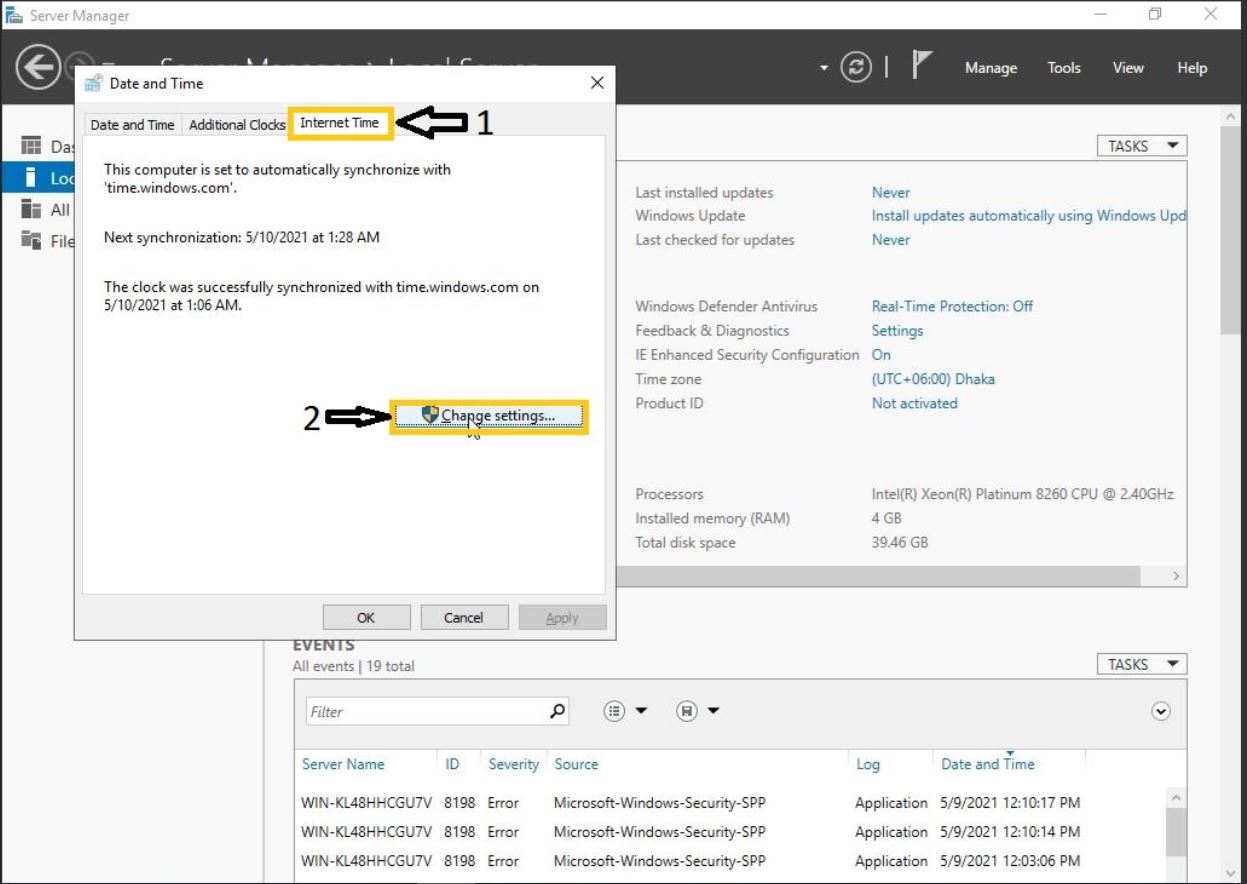1247x884 pixels.
Task: Open the Feedback & Diagnostics Settings link
Action: pyautogui.click(x=897, y=331)
